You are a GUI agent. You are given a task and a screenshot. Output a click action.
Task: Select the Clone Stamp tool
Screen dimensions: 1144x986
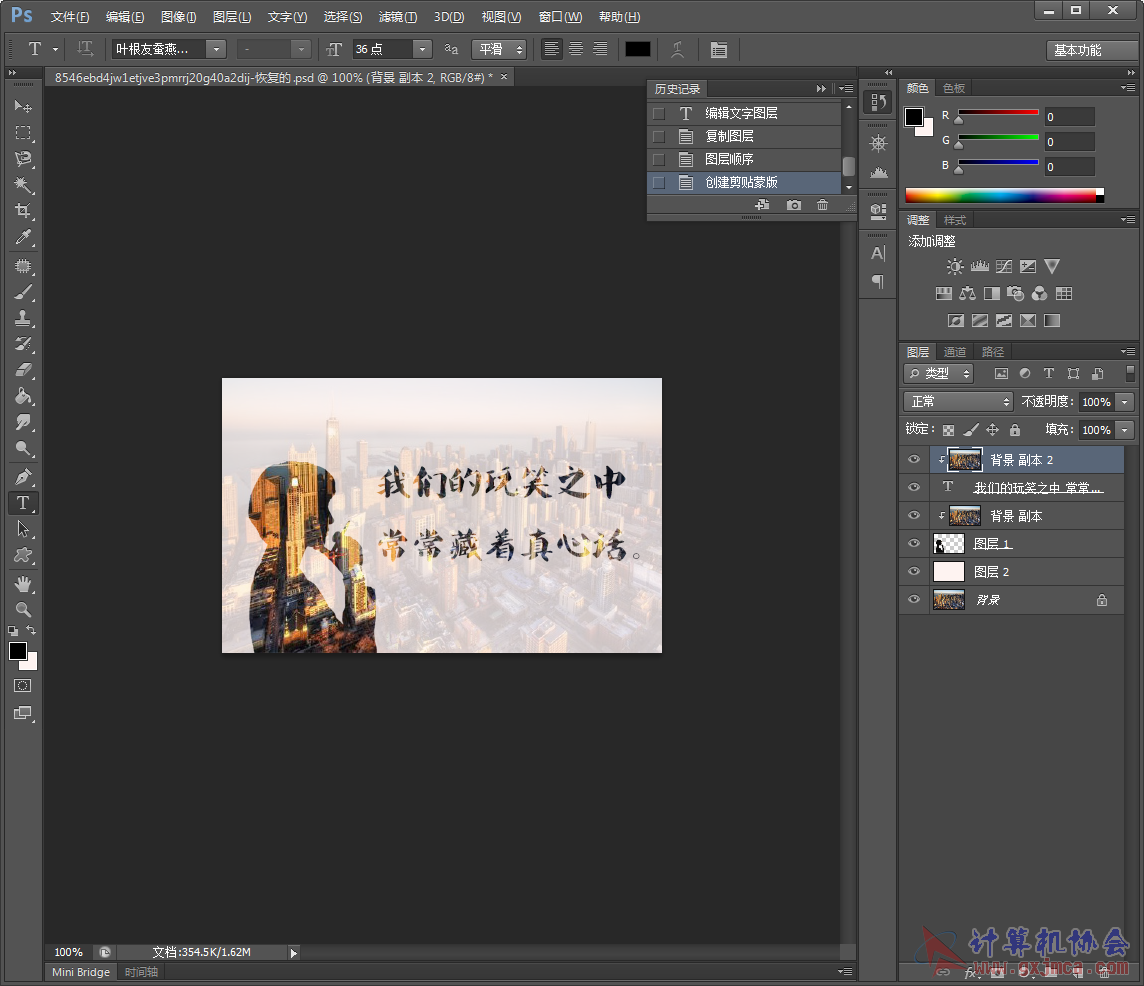tap(23, 318)
